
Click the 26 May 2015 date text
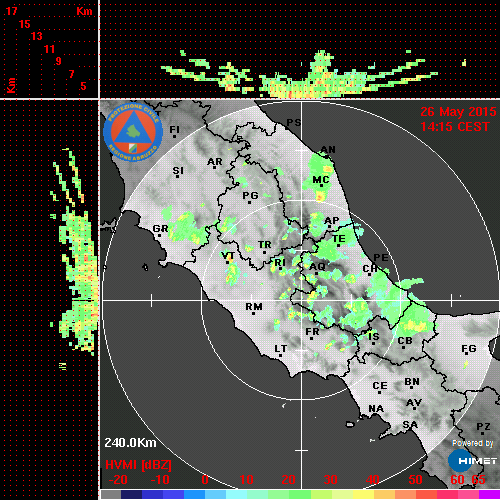(x=458, y=112)
